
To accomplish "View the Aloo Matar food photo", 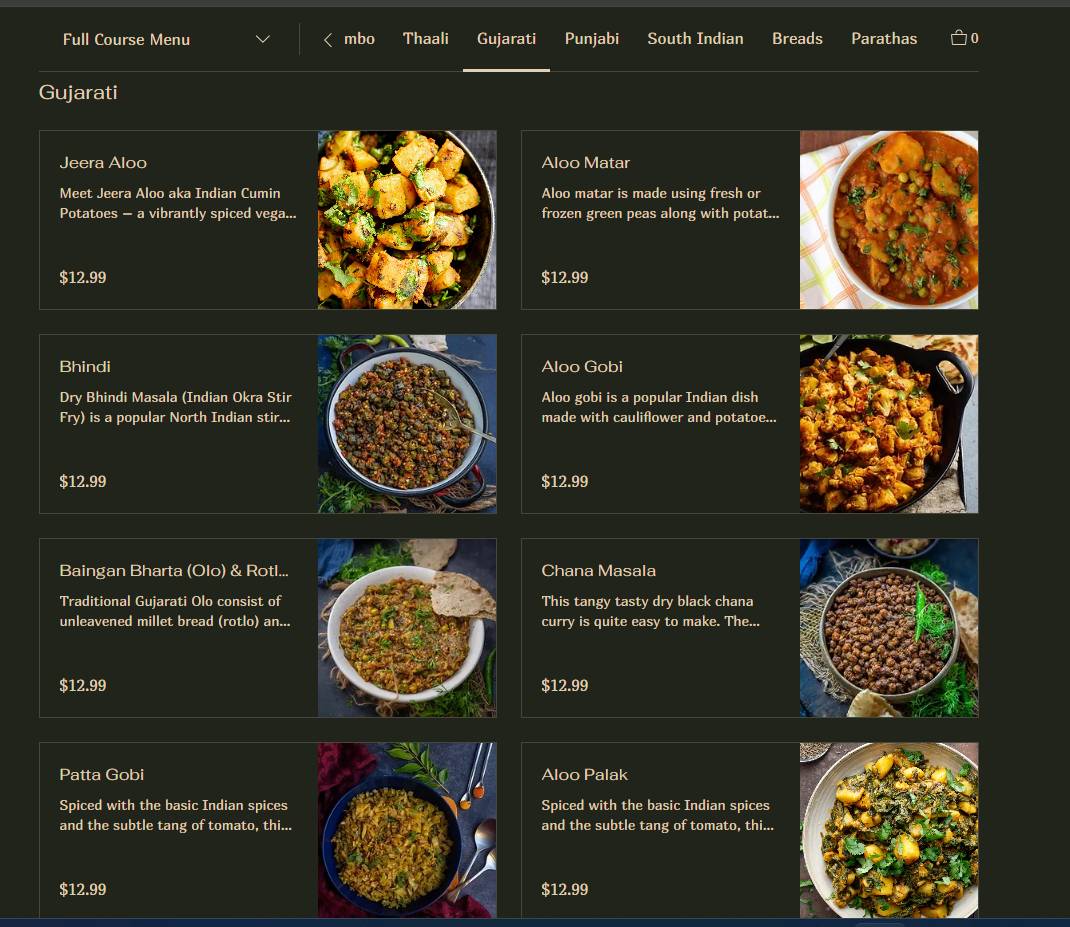I will click(888, 220).
